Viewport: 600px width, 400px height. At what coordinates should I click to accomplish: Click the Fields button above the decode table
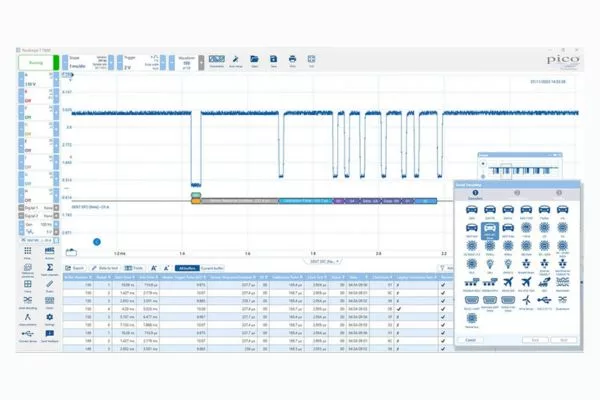[x=134, y=268]
